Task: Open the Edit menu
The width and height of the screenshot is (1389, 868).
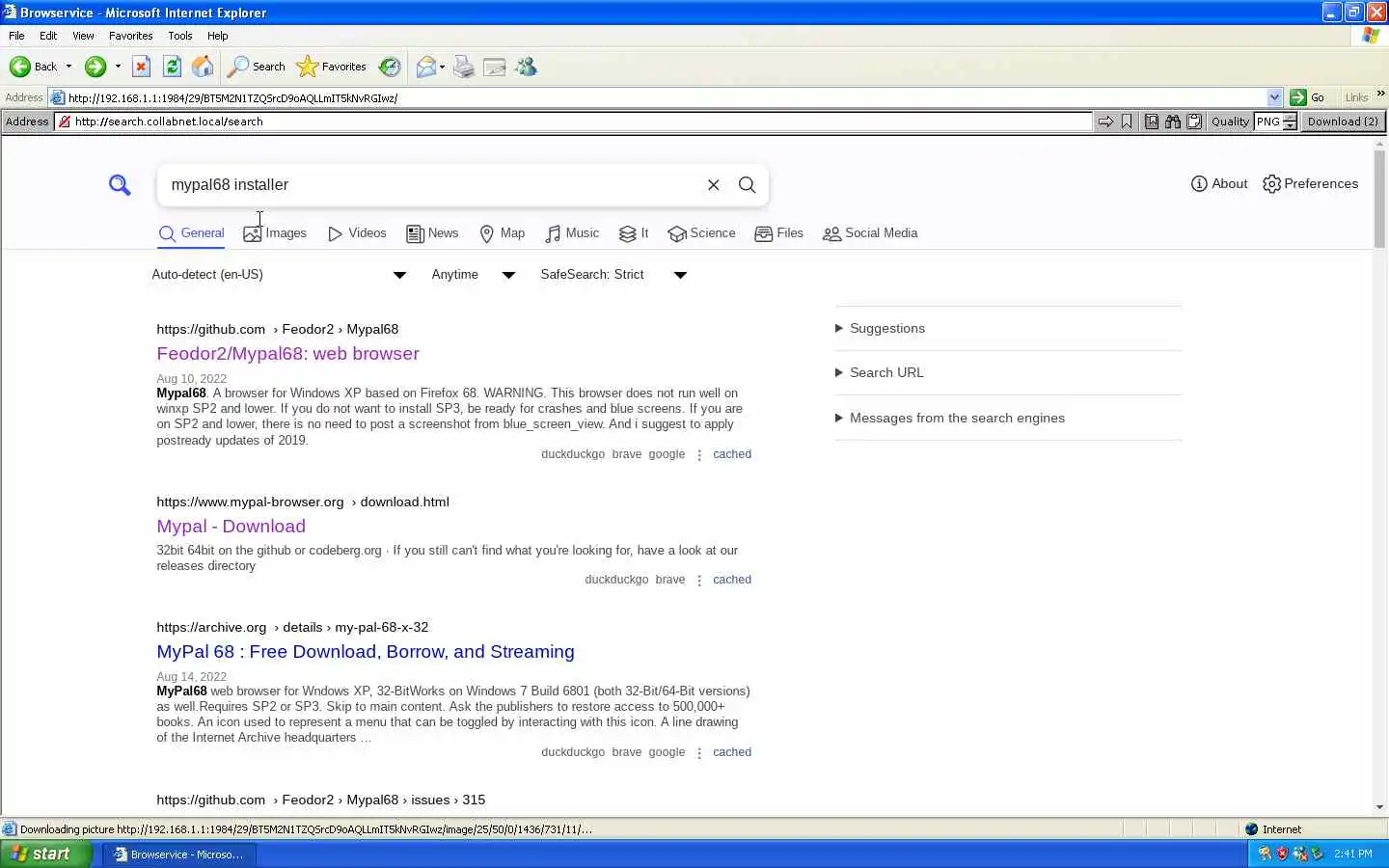Action: (48, 36)
